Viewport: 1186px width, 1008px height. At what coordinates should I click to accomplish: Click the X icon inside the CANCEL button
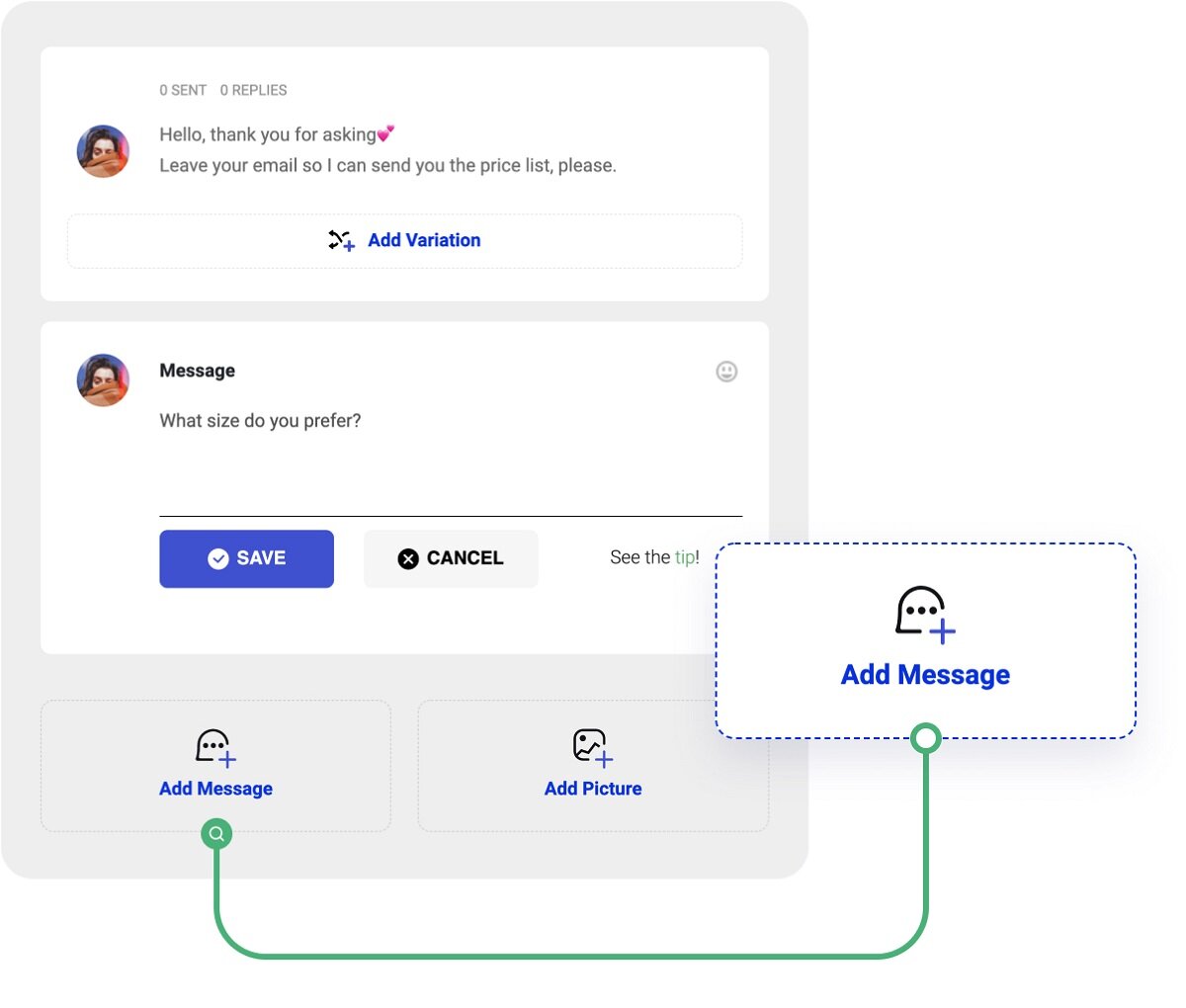click(x=408, y=559)
